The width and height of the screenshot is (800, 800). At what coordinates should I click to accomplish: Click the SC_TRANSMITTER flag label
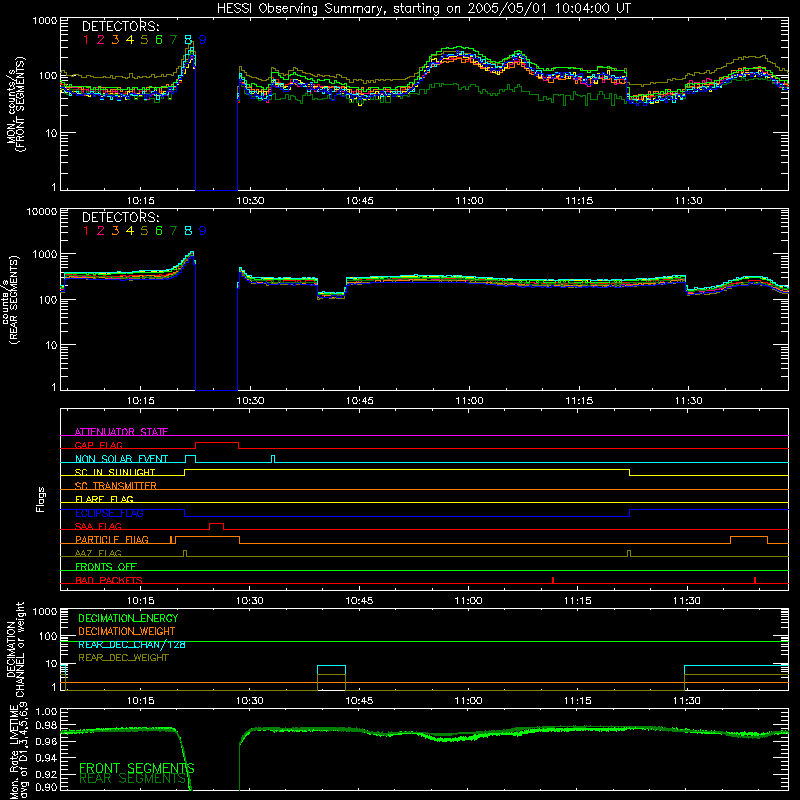[116, 485]
